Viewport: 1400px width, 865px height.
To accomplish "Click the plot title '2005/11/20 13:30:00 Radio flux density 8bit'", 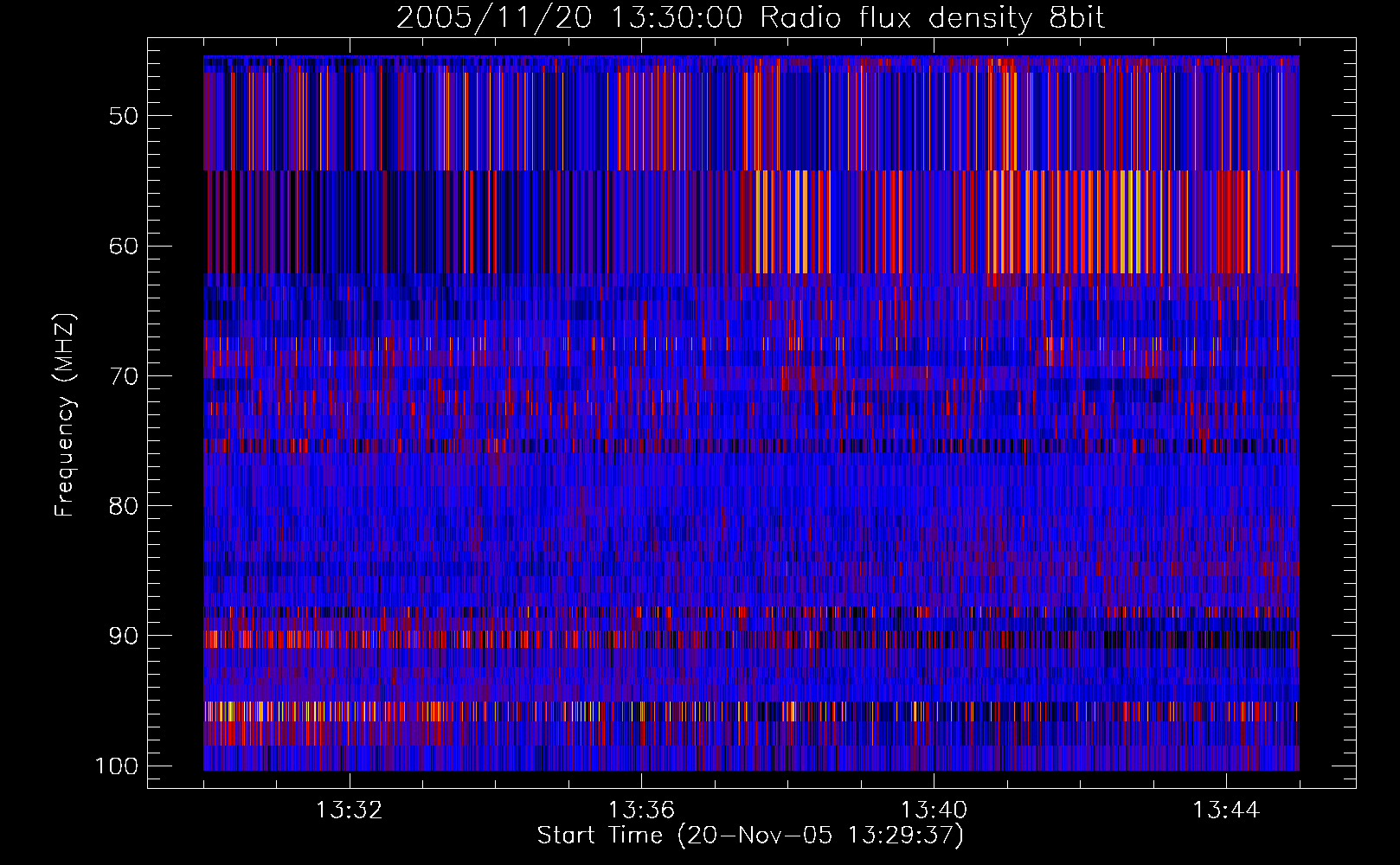I will point(750,18).
